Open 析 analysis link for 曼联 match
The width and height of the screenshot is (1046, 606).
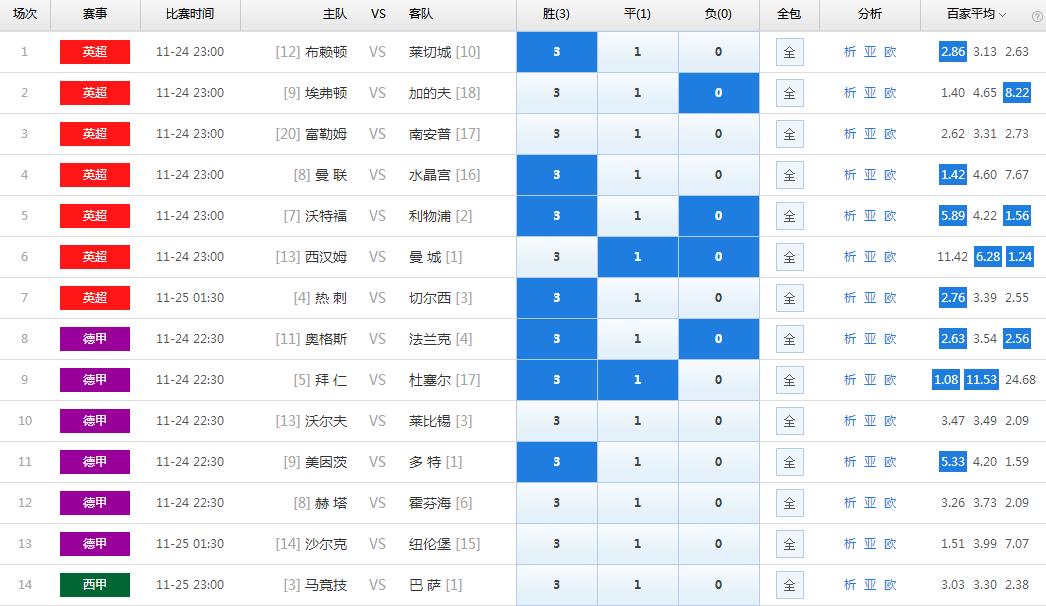[x=850, y=175]
